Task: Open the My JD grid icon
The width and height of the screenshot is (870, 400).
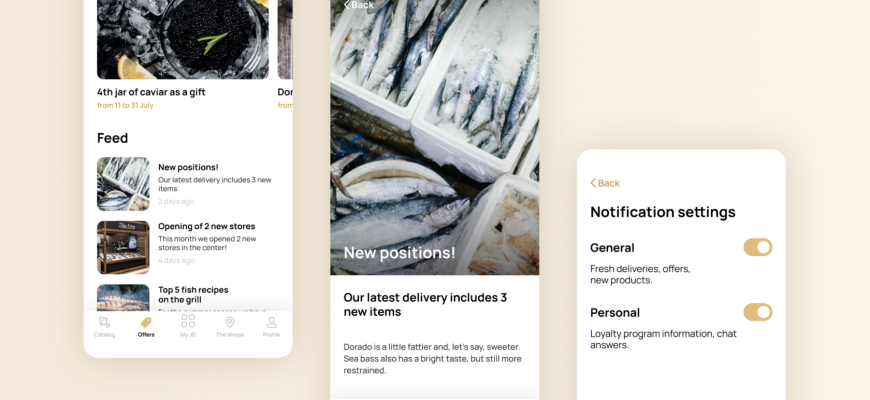Action: (x=188, y=321)
